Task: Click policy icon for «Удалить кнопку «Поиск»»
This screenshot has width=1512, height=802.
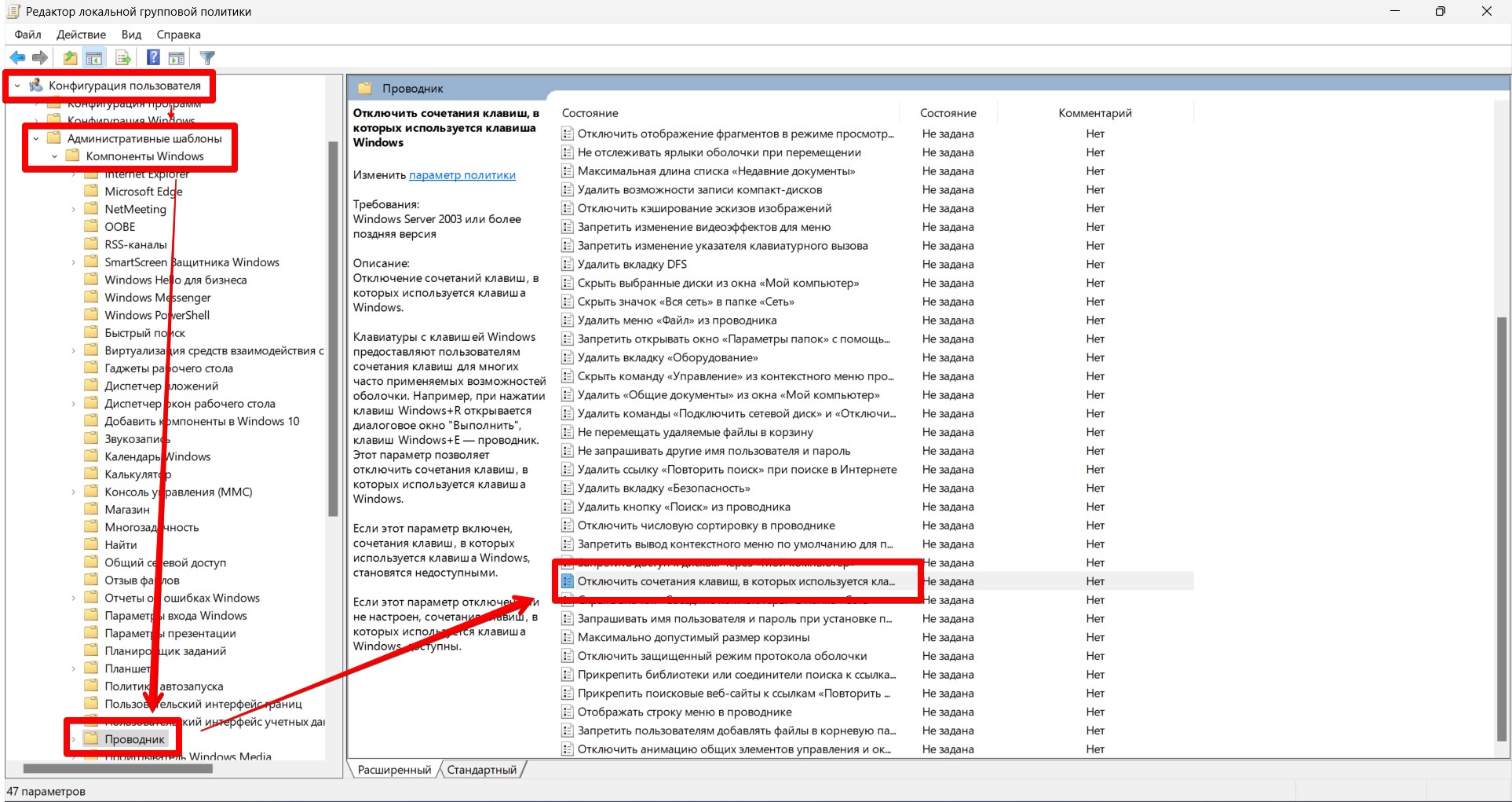Action: click(568, 507)
